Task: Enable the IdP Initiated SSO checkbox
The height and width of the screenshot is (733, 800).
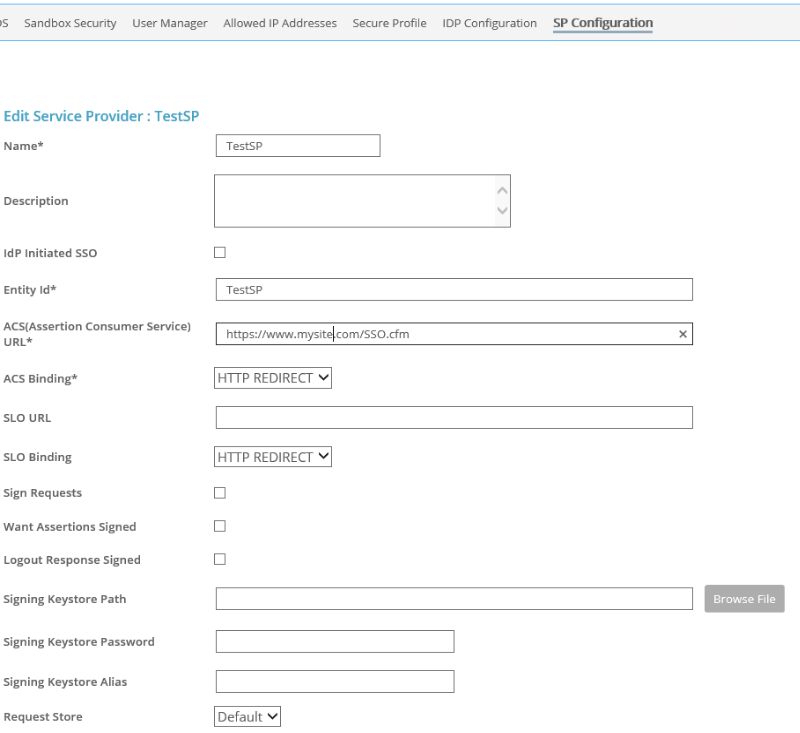Action: [x=220, y=252]
